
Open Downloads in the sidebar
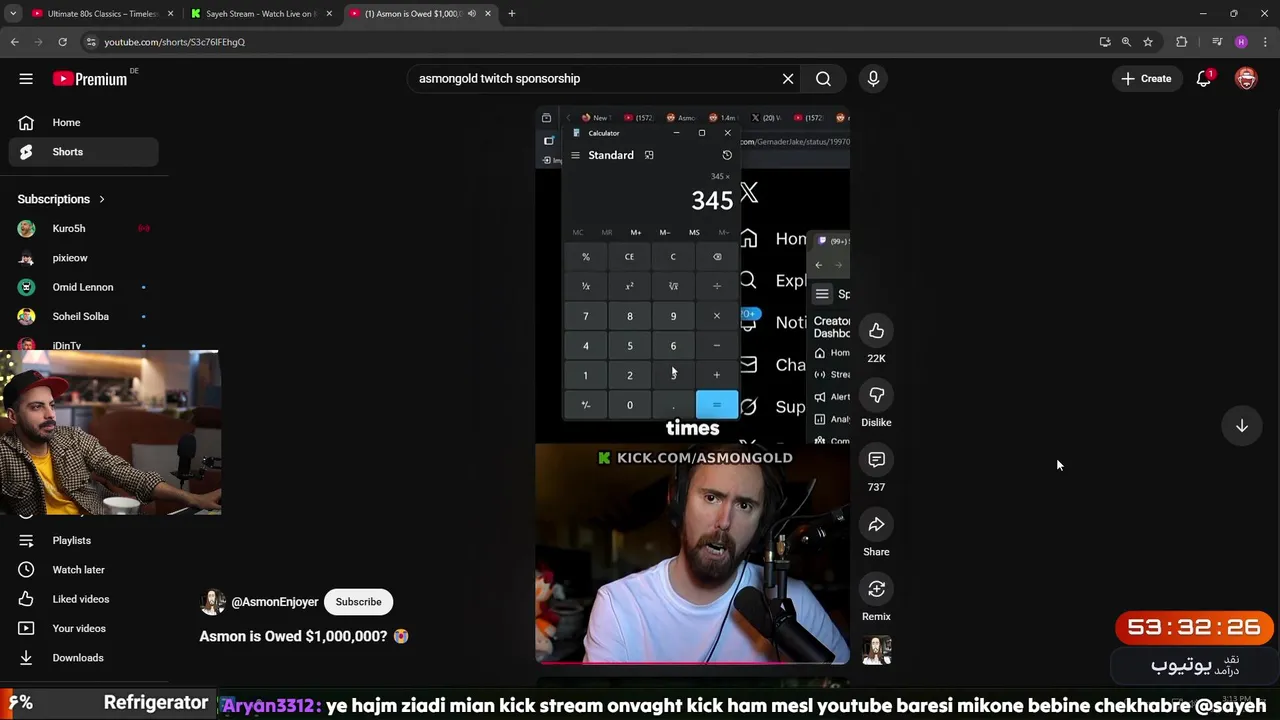pos(84,658)
